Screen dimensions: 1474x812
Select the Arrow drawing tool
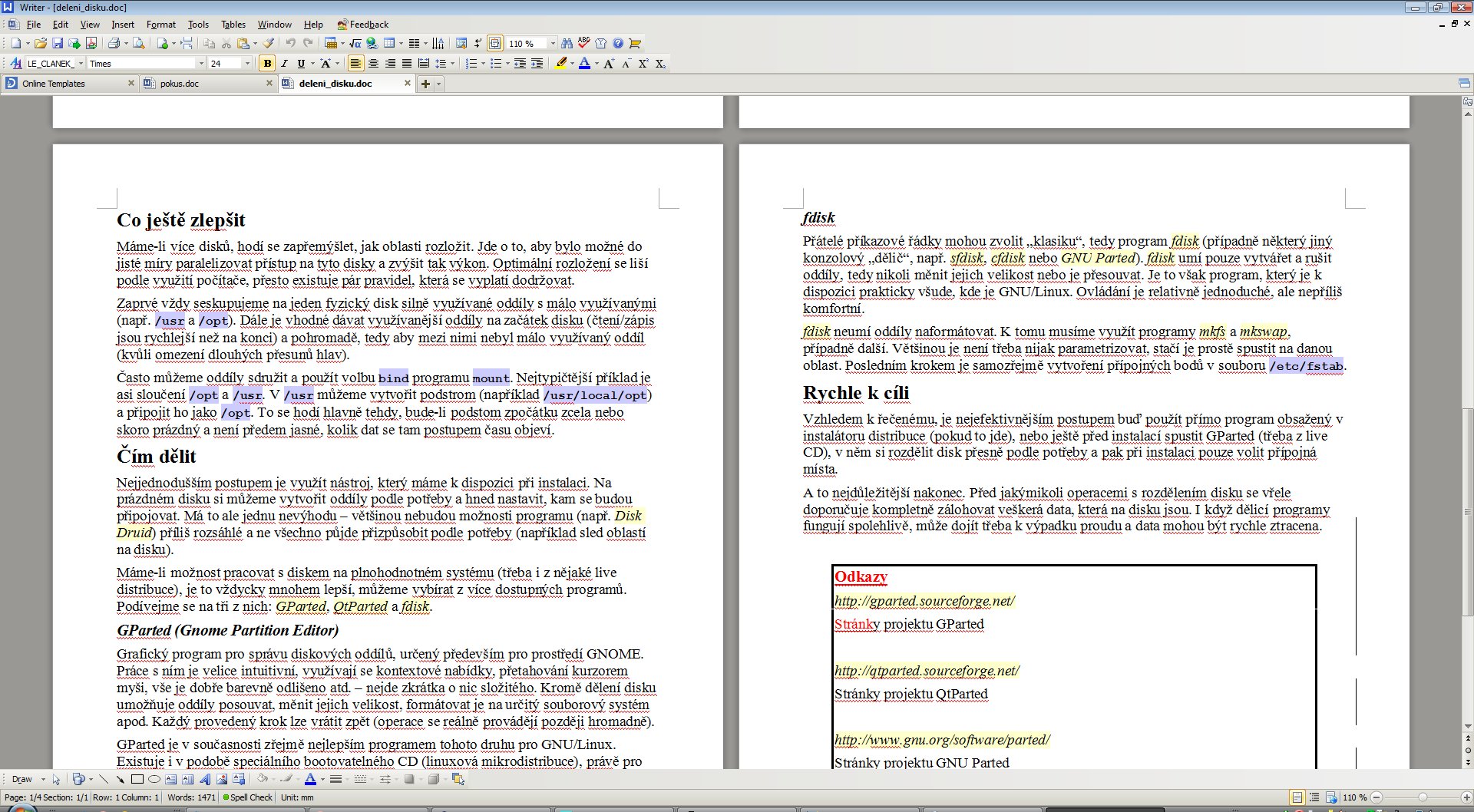coord(120,779)
